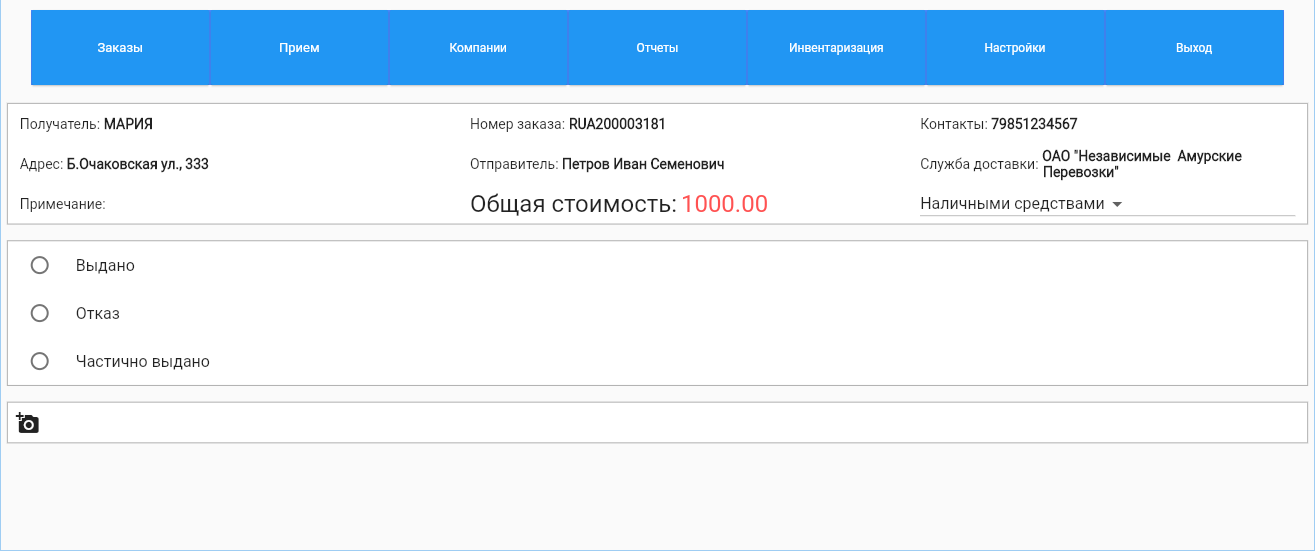The height and width of the screenshot is (551, 1315).
Task: Go to the Прием menu item
Action: coord(299,47)
